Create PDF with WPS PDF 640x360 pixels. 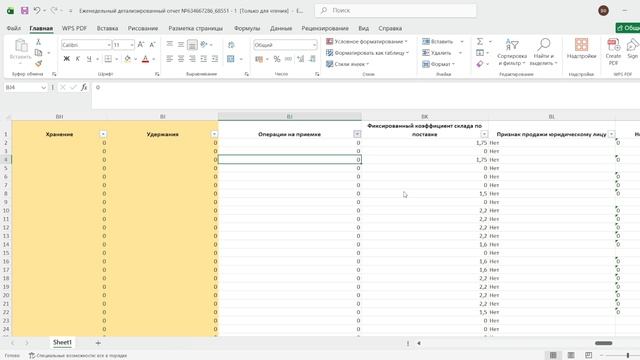613,51
